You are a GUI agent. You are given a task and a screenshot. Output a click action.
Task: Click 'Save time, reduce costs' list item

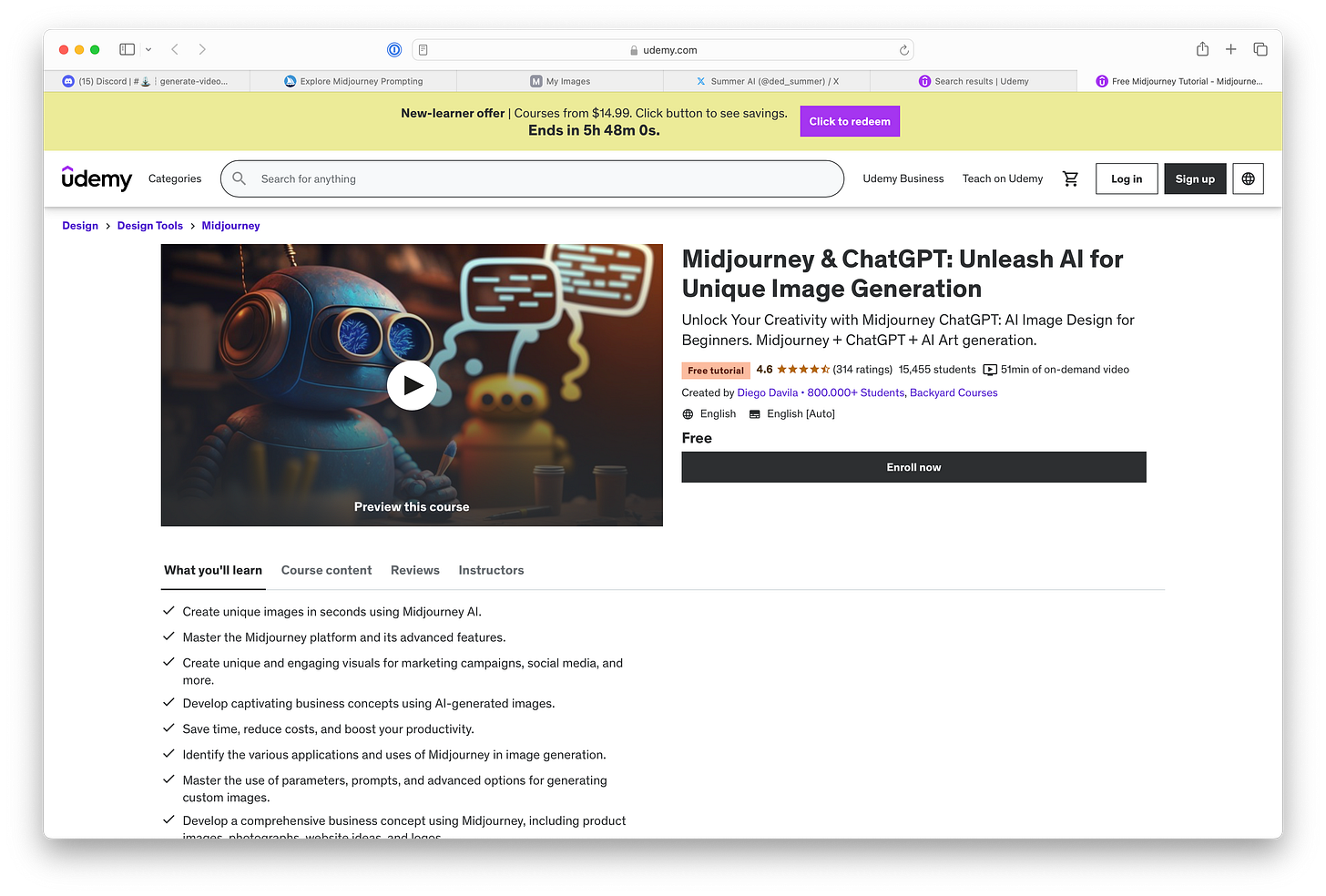pos(328,729)
